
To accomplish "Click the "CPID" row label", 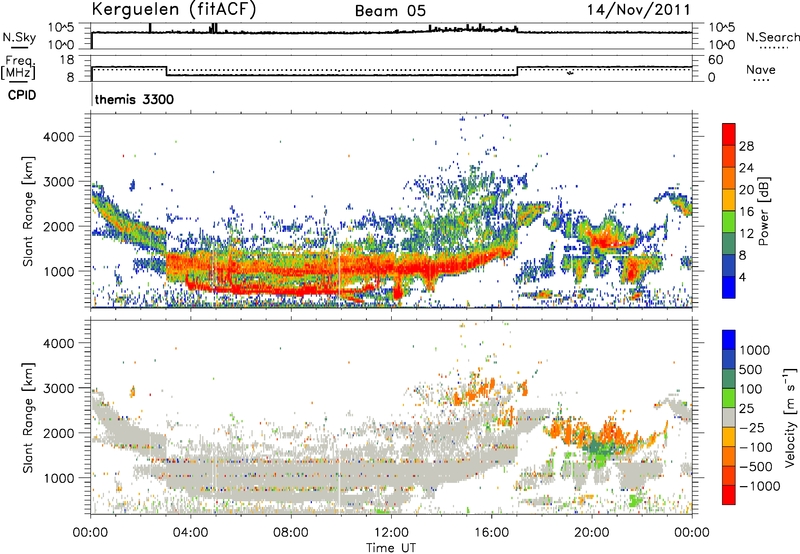I will coord(22,95).
